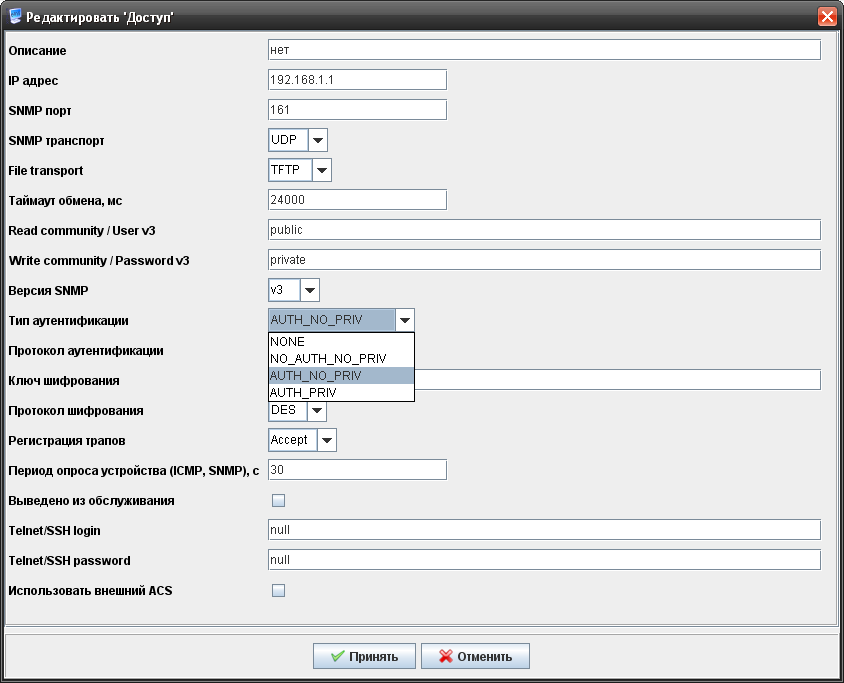Click the green checkmark Принять button
Image resolution: width=844 pixels, height=683 pixels.
point(363,656)
